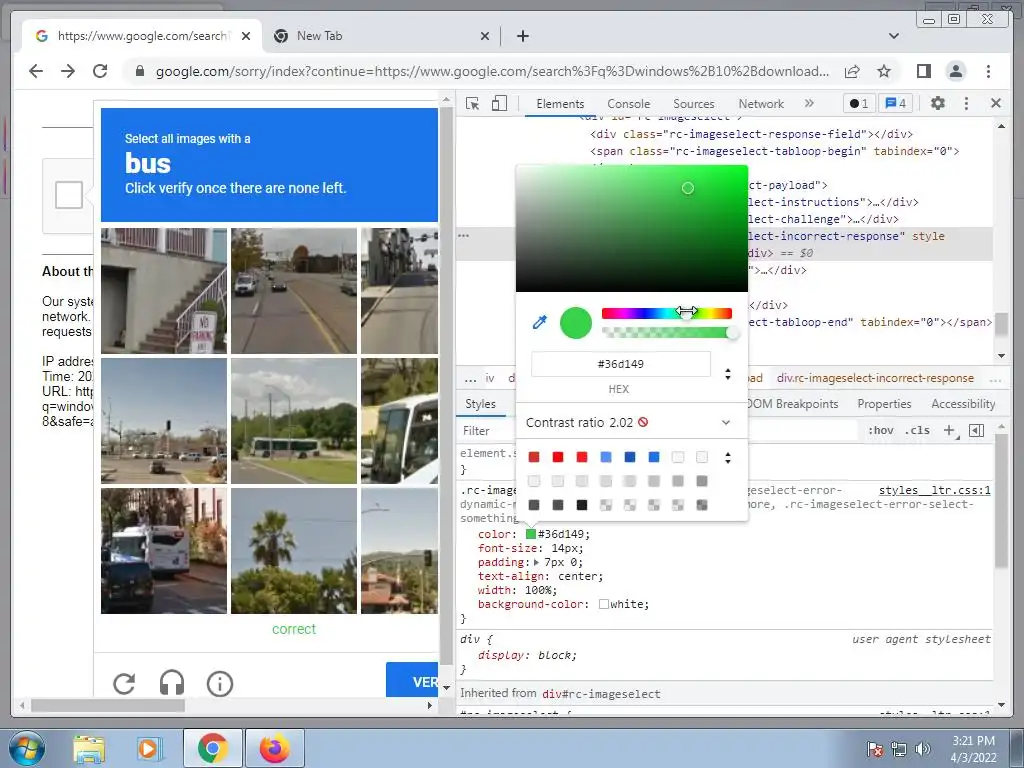Bookmark this page with the star icon
The height and width of the screenshot is (768, 1024).
[884, 71]
